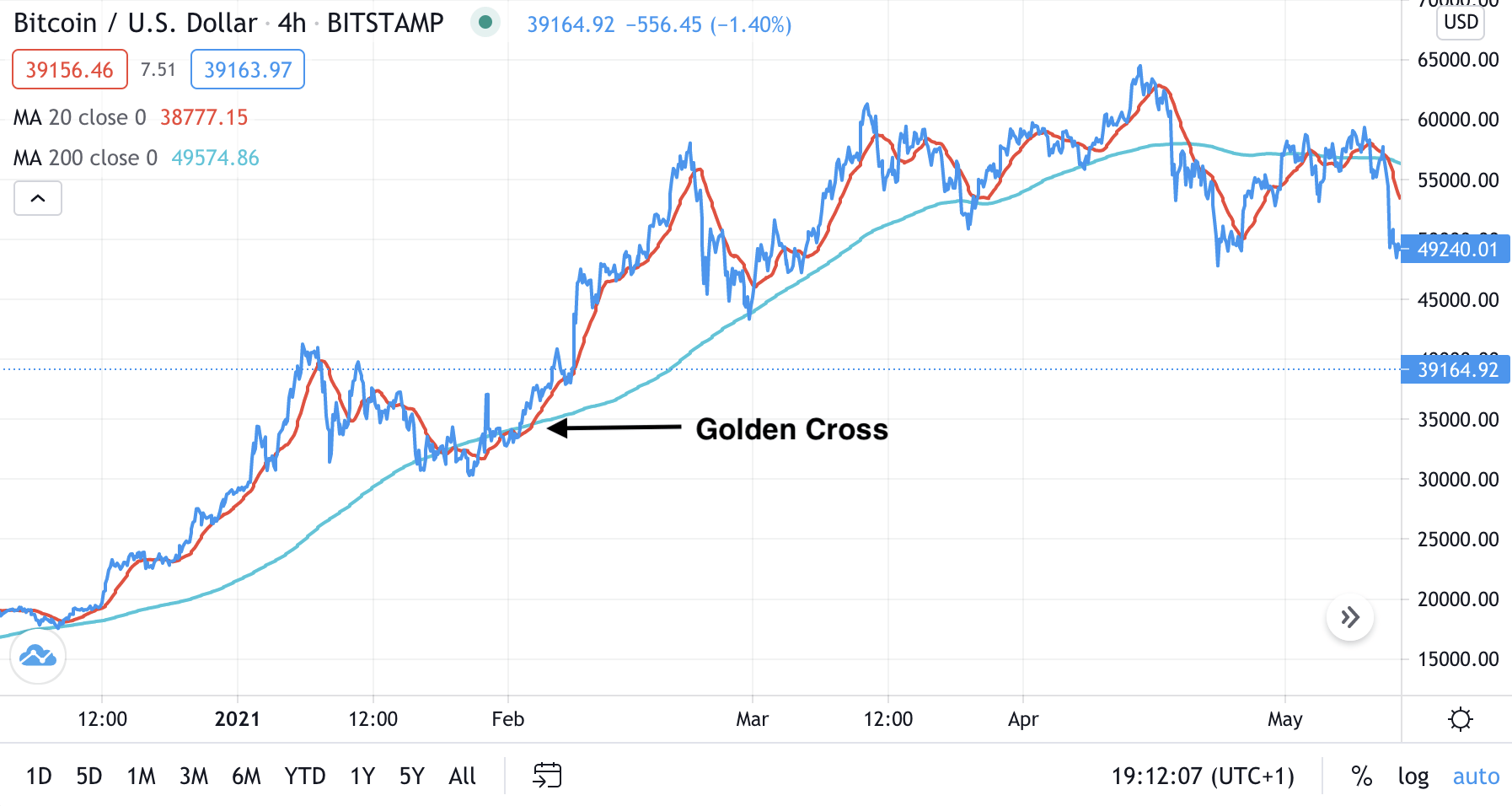Screen dimensions: 1512x806
Task: Open the Go to date icon beside All
Action: (548, 776)
